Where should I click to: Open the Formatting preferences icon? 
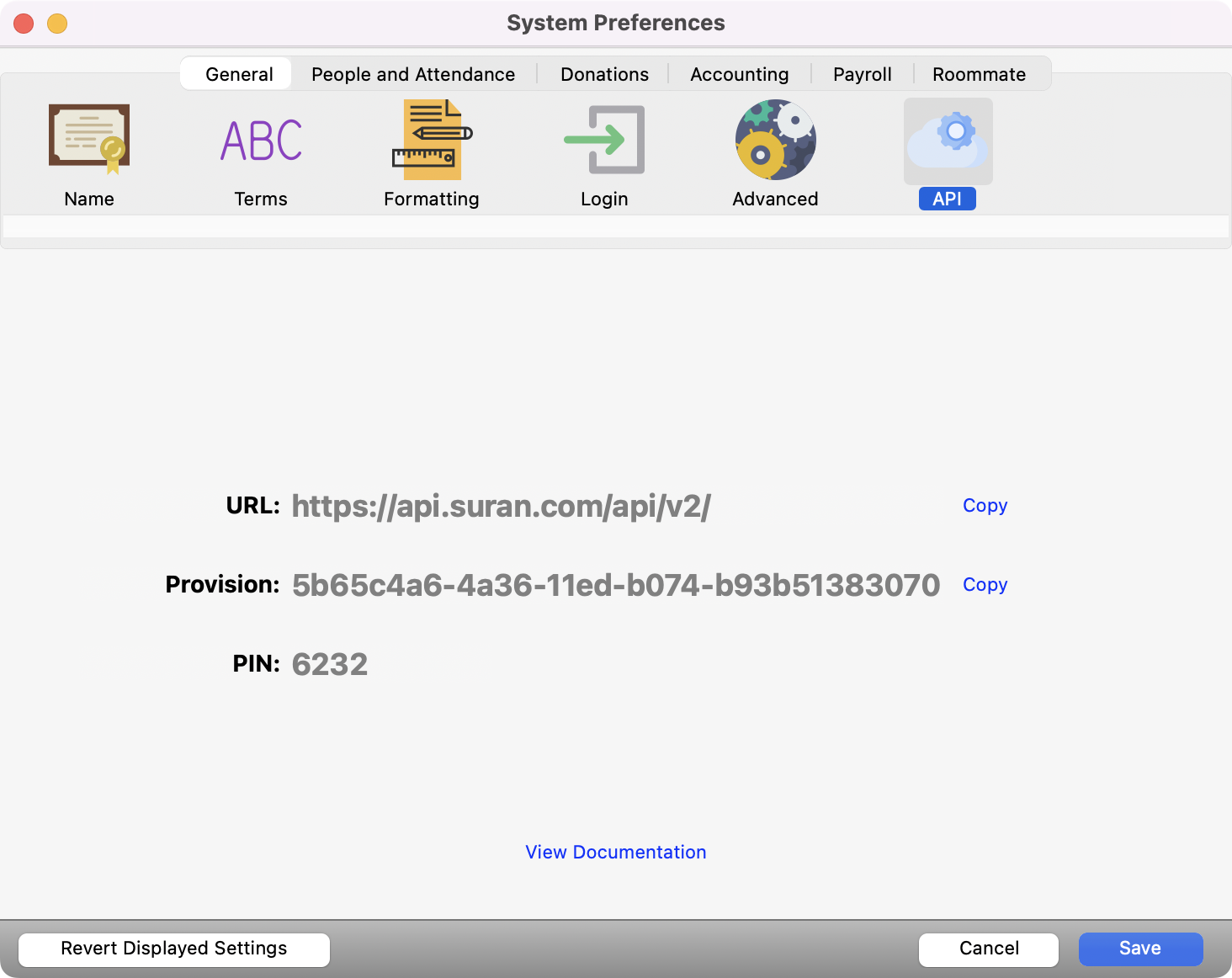(432, 140)
